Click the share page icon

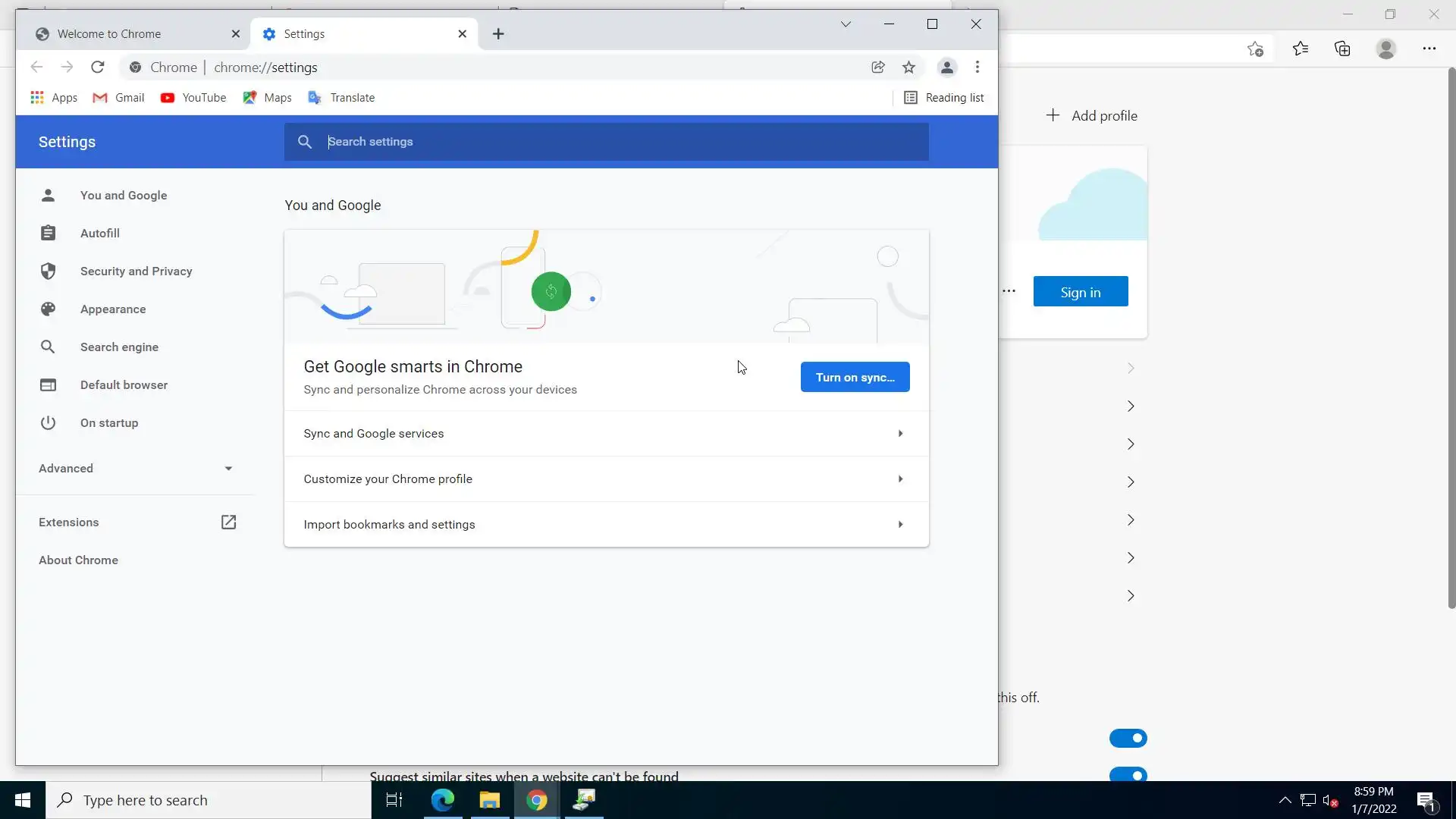[878, 67]
